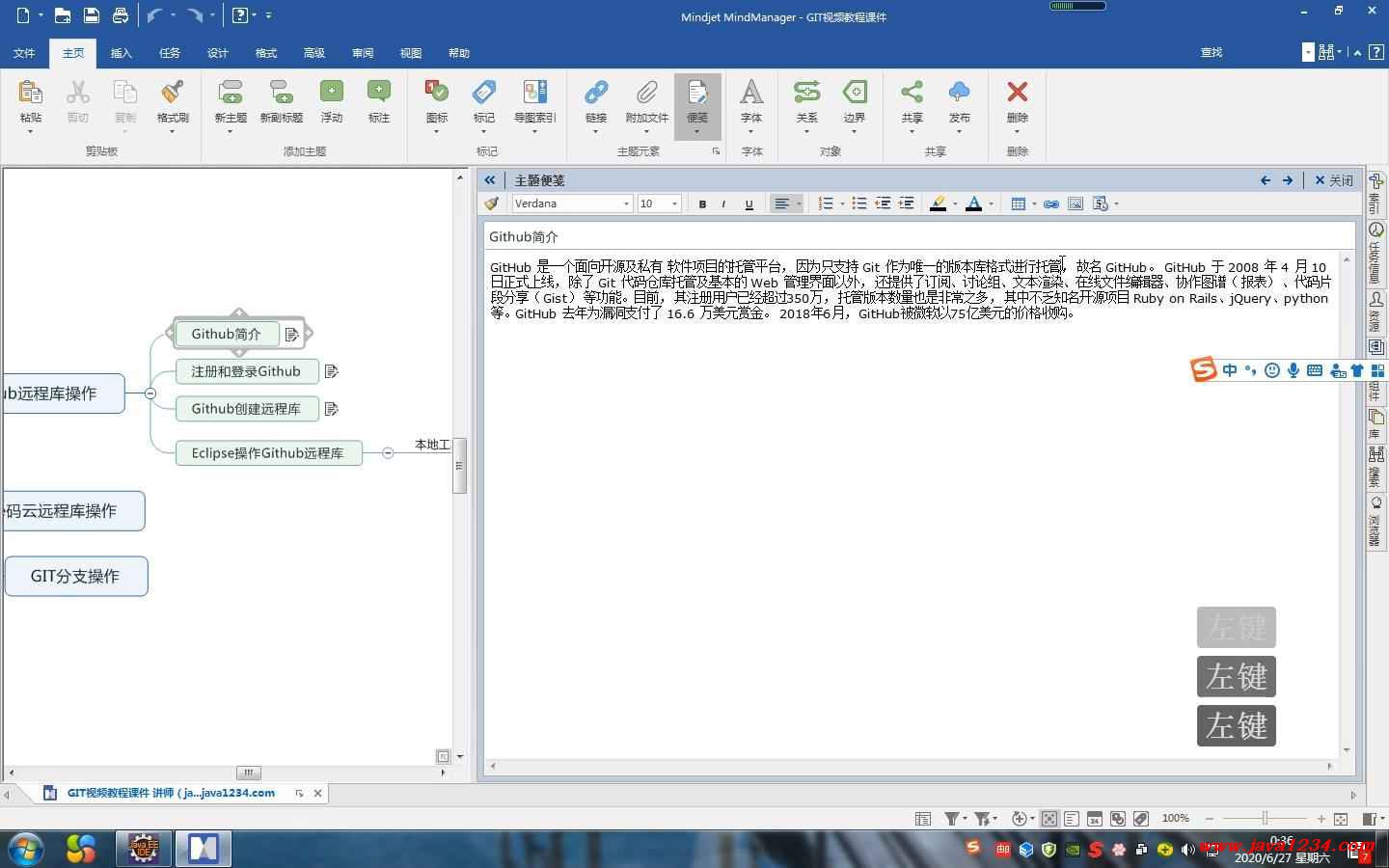Switch to the 视图 (View) ribbon tab
The image size is (1389, 868).
point(411,53)
